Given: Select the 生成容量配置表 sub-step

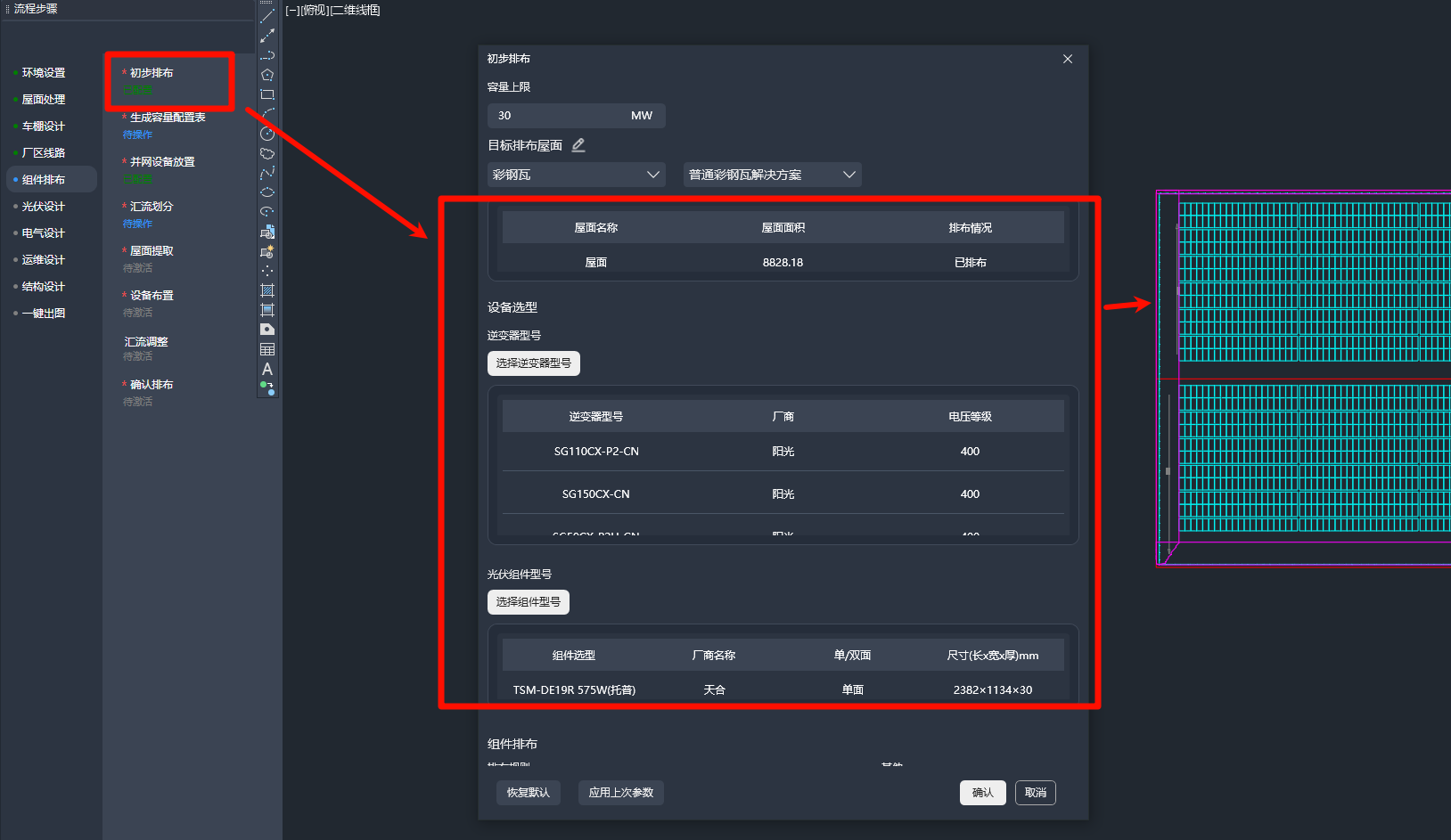Looking at the screenshot, I should tap(168, 118).
